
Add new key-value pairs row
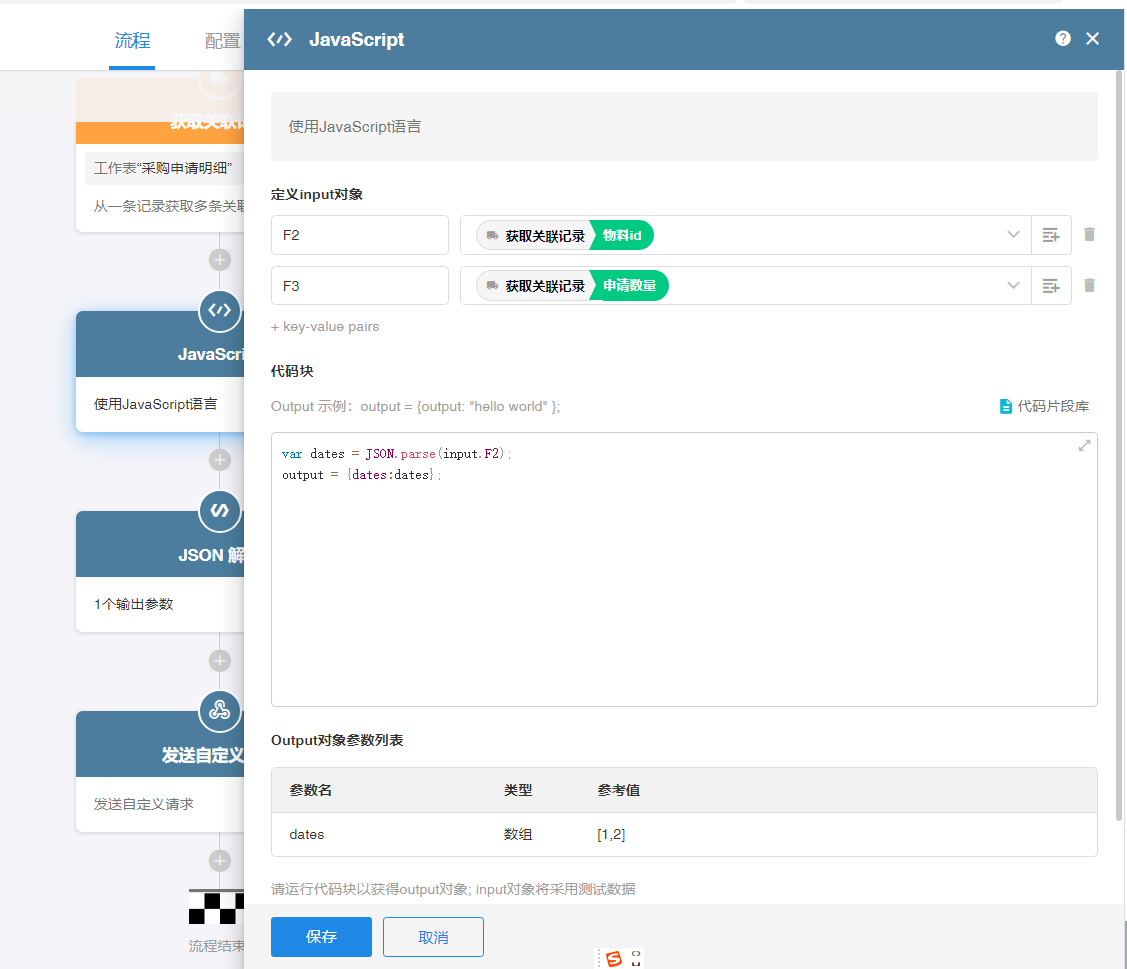[x=325, y=327]
